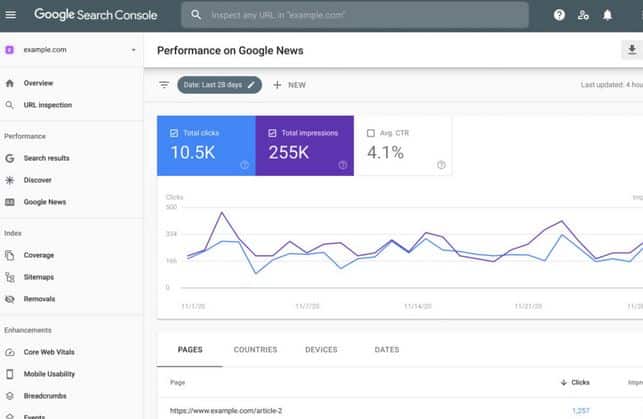Open the help question mark icon
The width and height of the screenshot is (643, 419).
tap(559, 15)
